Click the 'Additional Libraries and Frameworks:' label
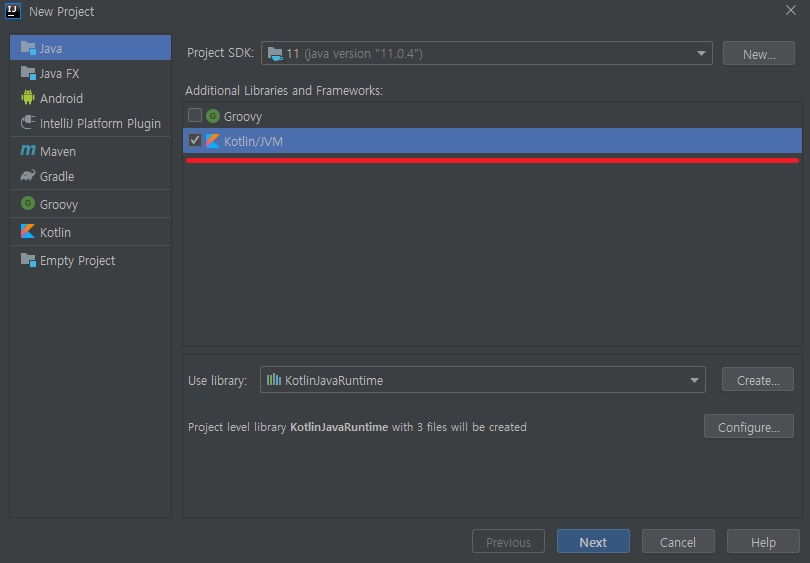The image size is (810, 563). pos(284,90)
